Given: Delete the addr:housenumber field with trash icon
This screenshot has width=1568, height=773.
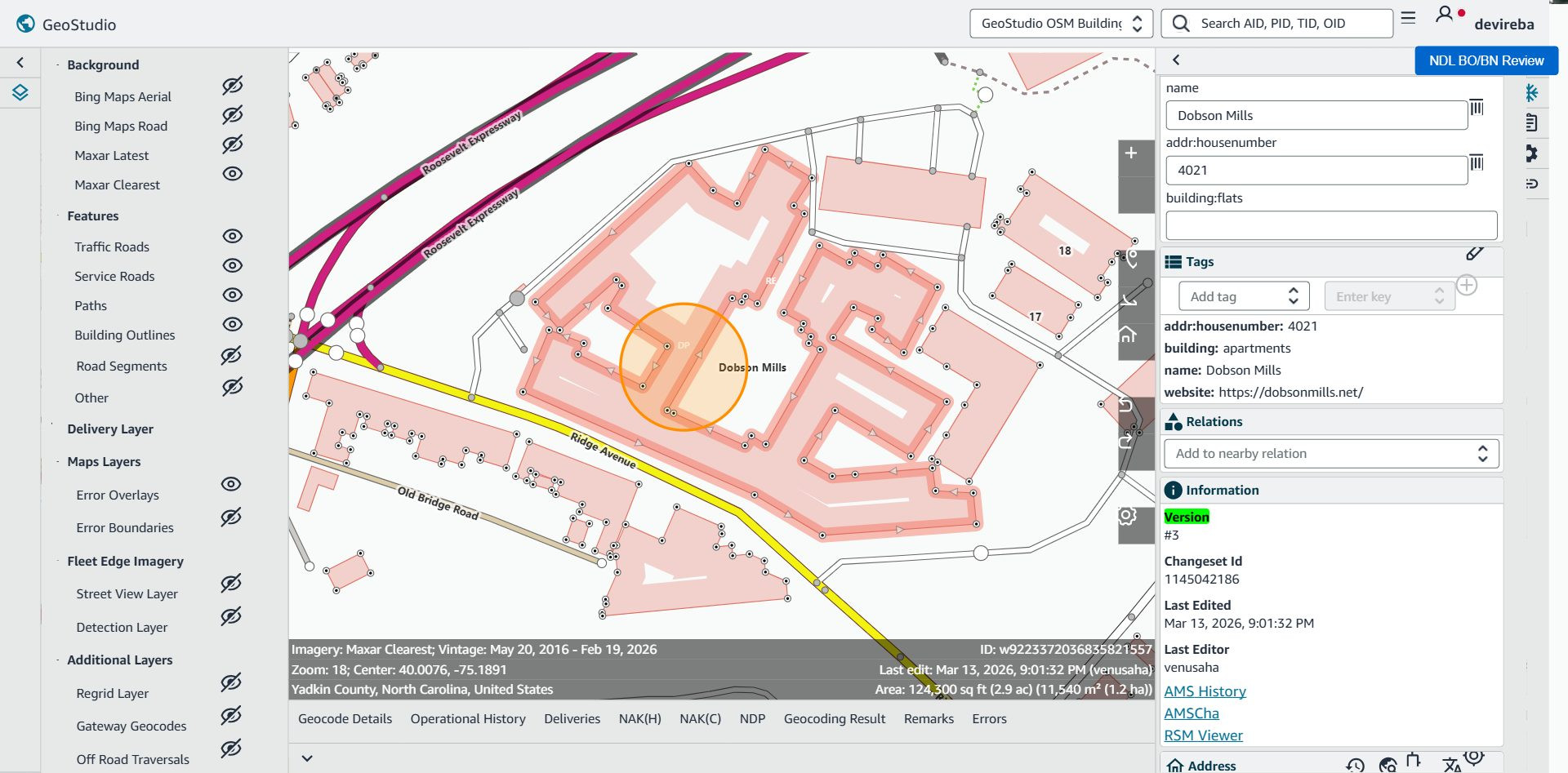Looking at the screenshot, I should (1477, 162).
